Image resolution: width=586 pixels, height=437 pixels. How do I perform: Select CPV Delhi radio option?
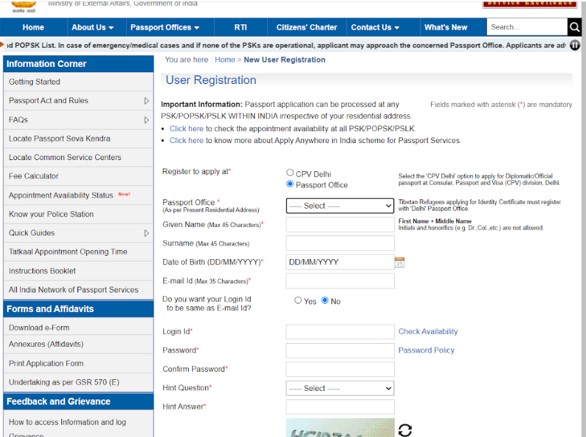[290, 172]
